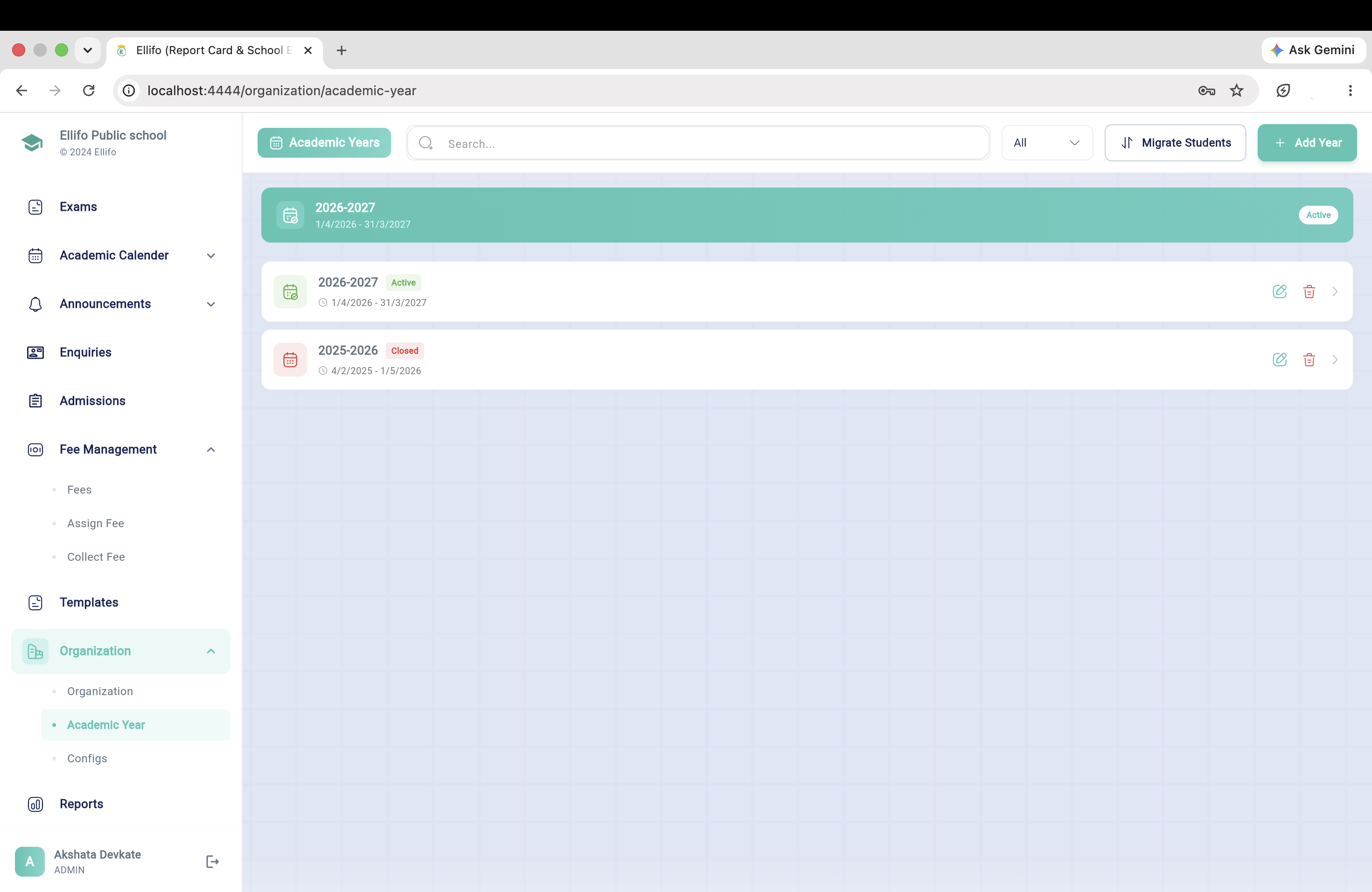Click the Admissions clipboard icon
1372x892 pixels.
[35, 400]
